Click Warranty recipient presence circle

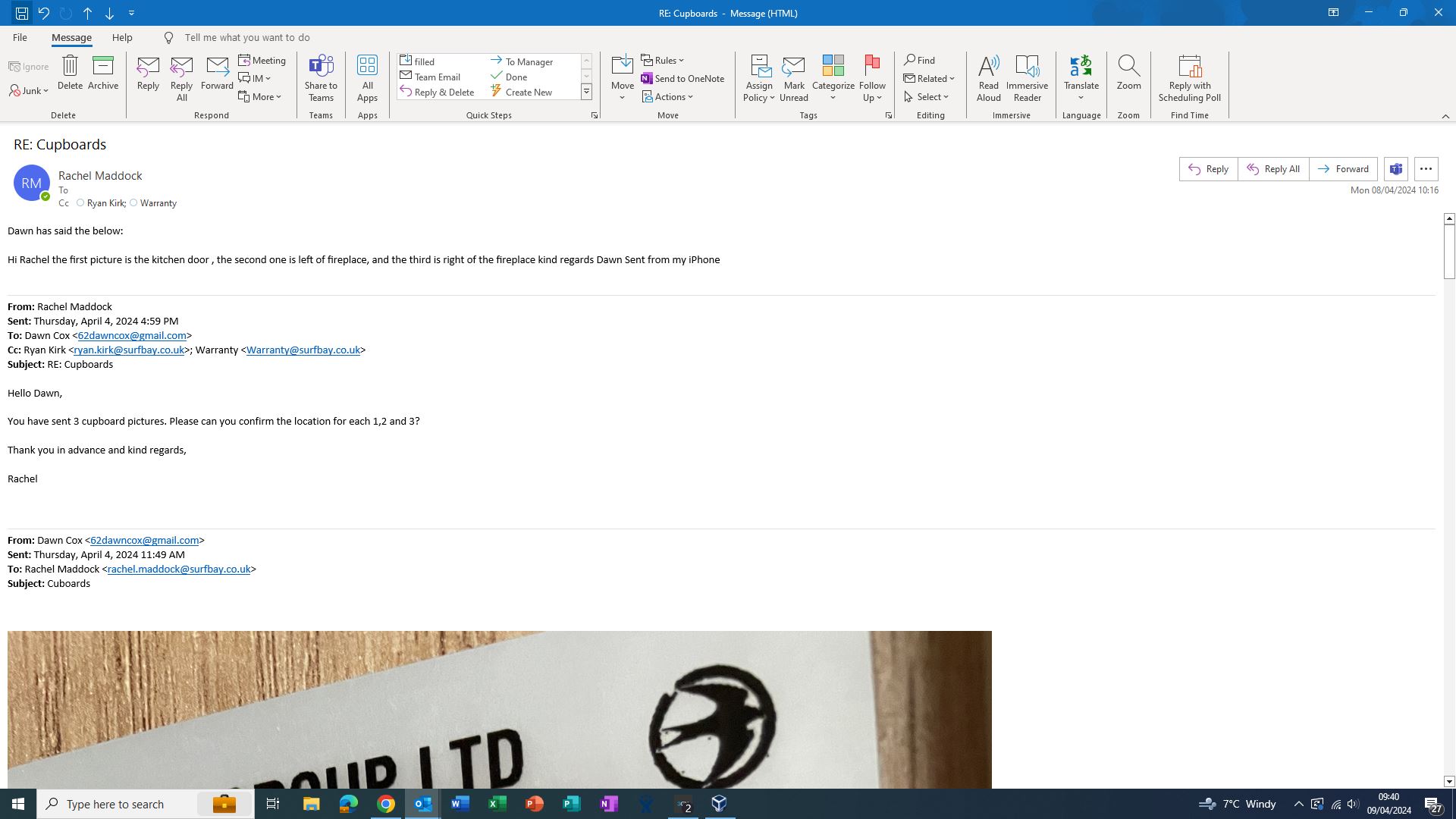[x=133, y=203]
